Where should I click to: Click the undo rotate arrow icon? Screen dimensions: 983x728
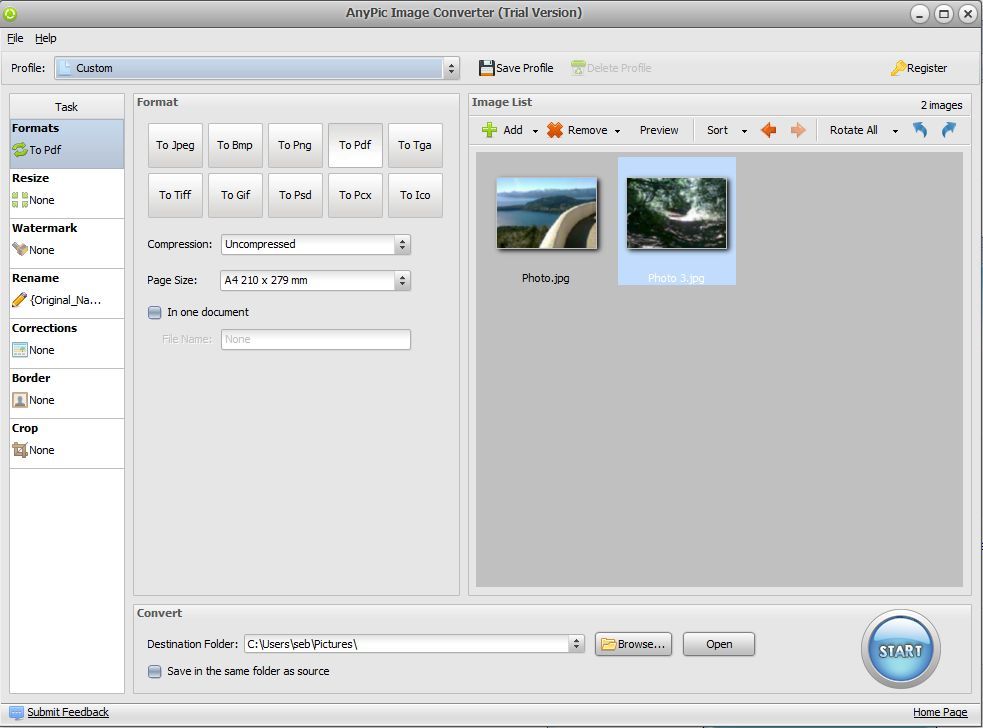click(919, 130)
